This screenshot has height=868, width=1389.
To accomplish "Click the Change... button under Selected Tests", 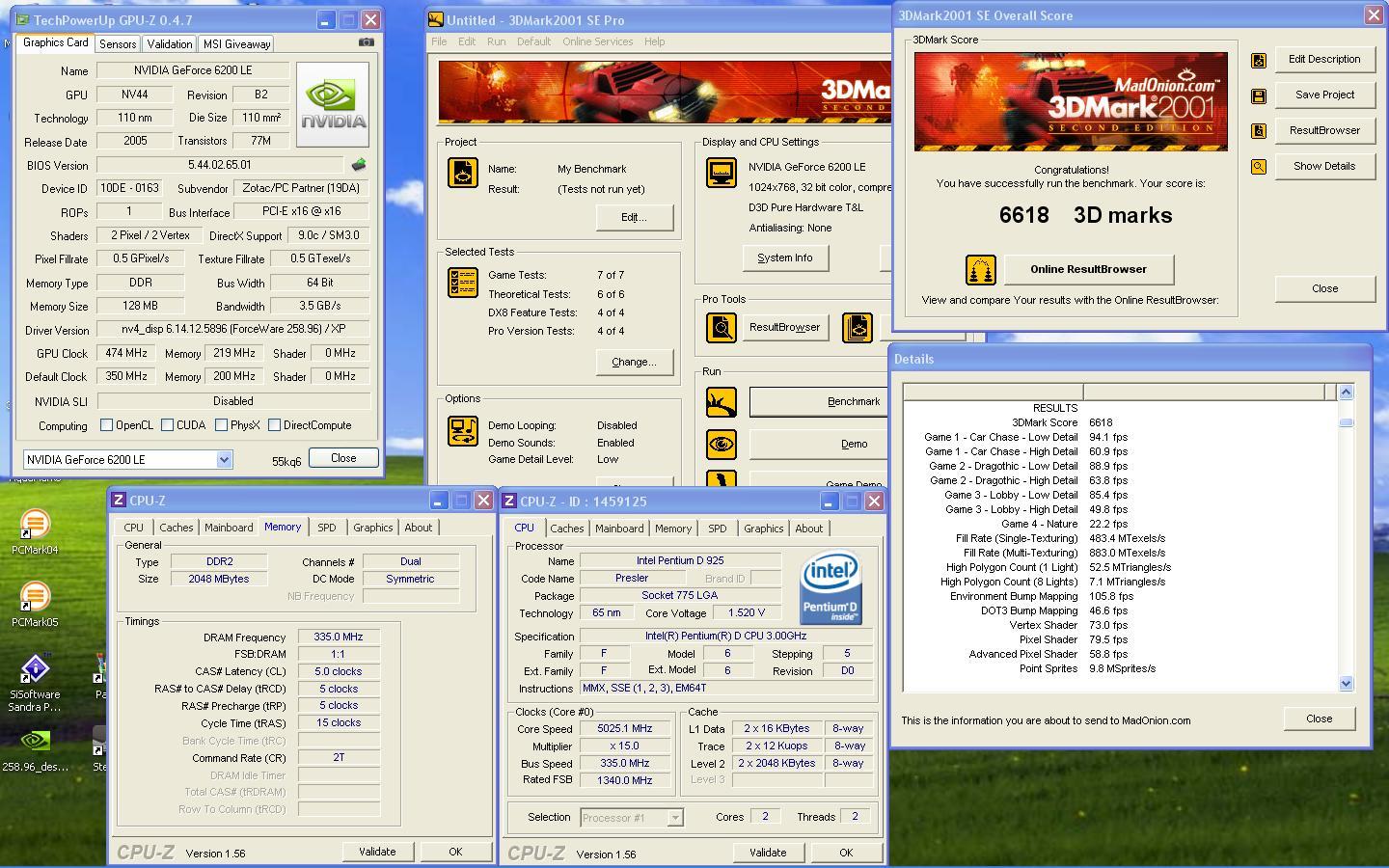I will pos(634,362).
